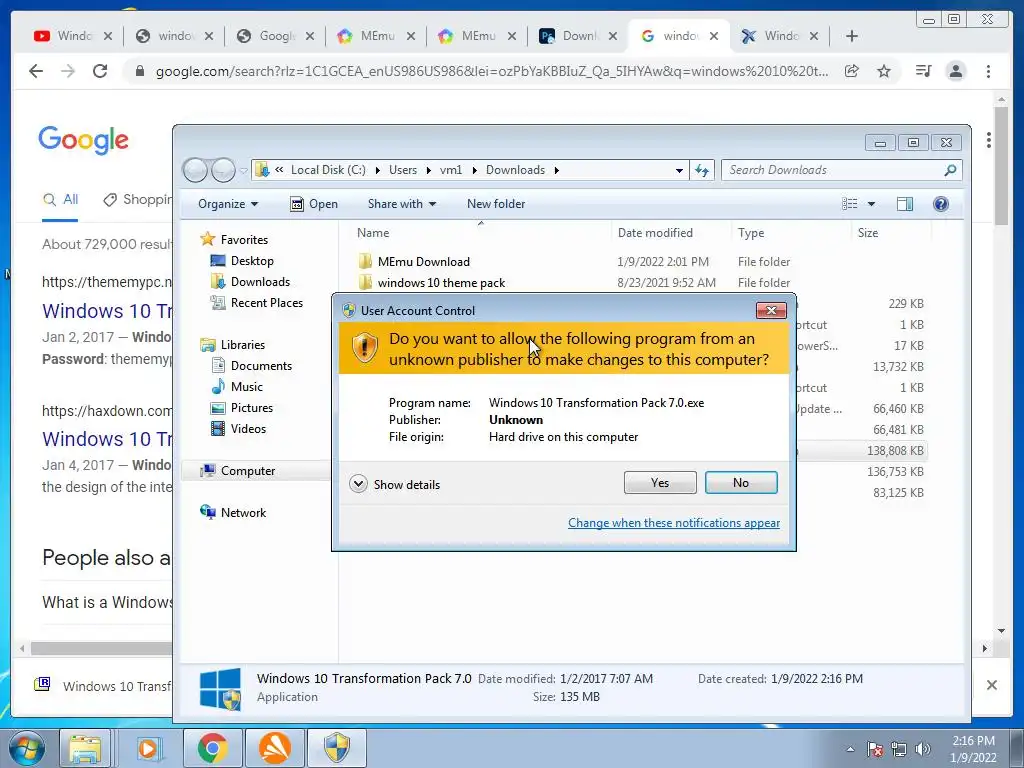Click the volume icon in system tray
The width and height of the screenshot is (1024, 768).
tap(922, 749)
